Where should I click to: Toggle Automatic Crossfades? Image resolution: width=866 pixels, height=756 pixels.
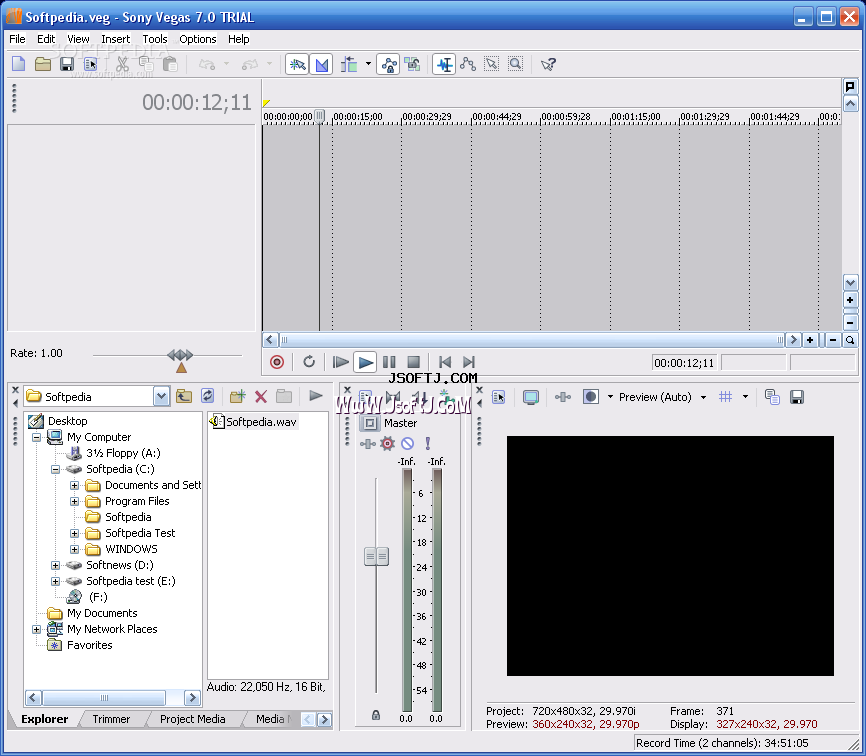[321, 64]
